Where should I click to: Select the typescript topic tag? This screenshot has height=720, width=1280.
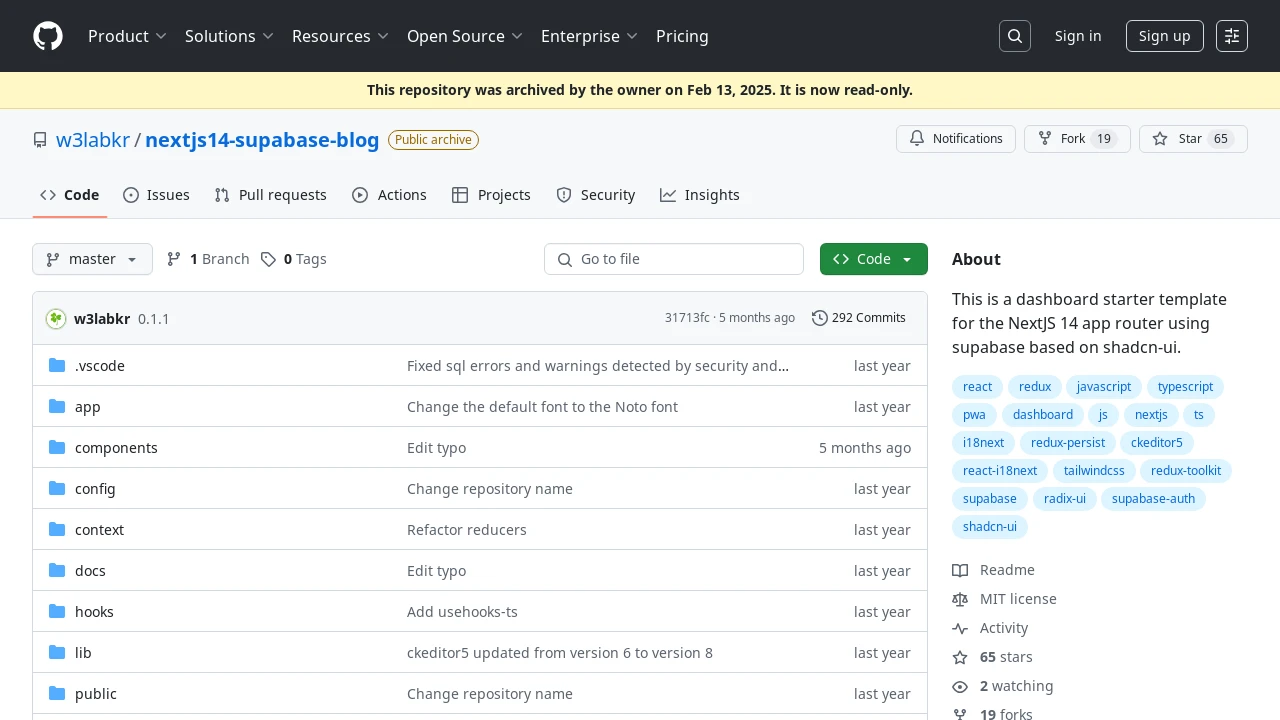pyautogui.click(x=1185, y=387)
